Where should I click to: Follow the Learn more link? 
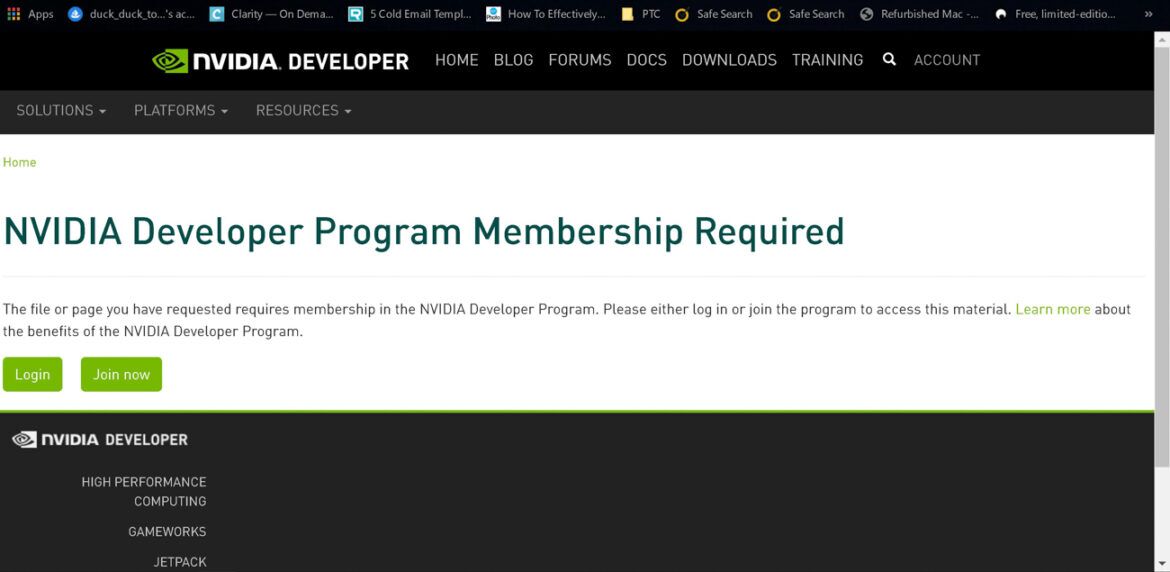coord(1052,310)
